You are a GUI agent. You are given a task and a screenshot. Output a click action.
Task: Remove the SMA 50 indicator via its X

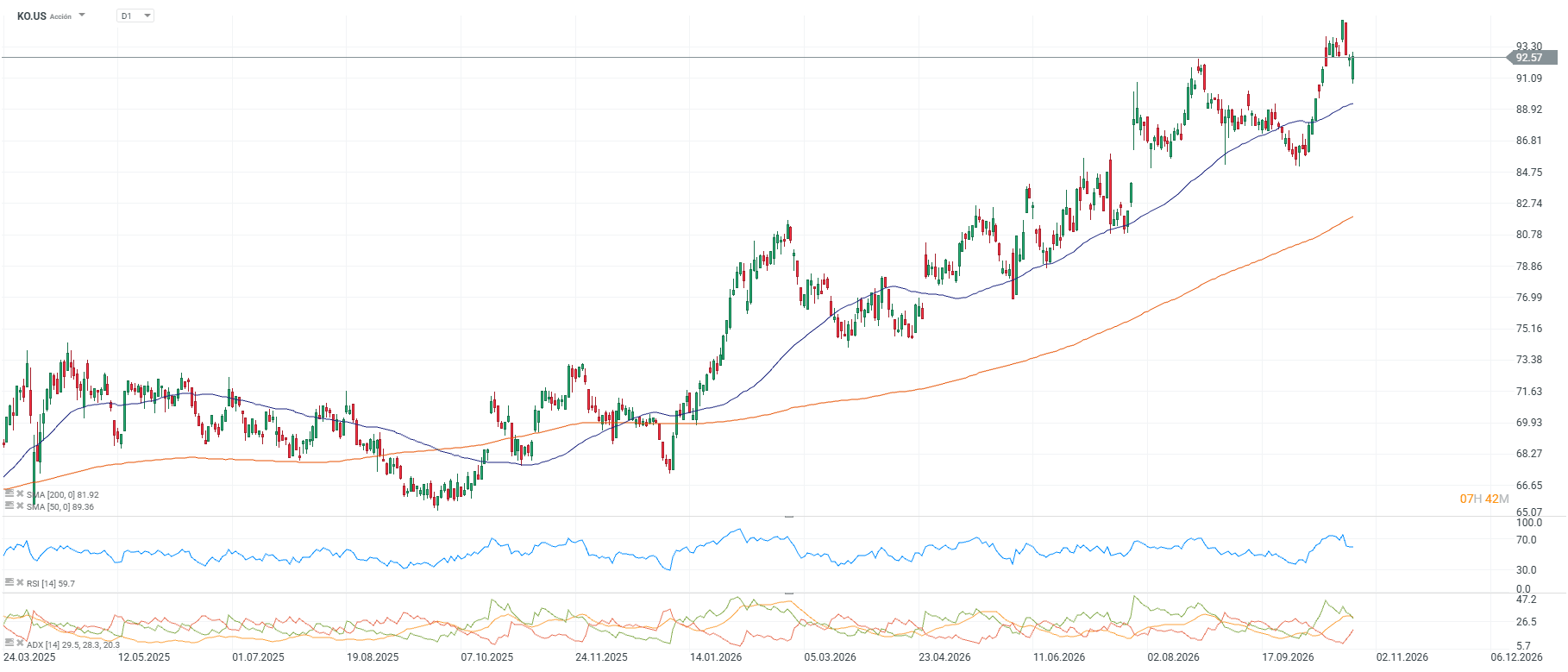point(20,506)
